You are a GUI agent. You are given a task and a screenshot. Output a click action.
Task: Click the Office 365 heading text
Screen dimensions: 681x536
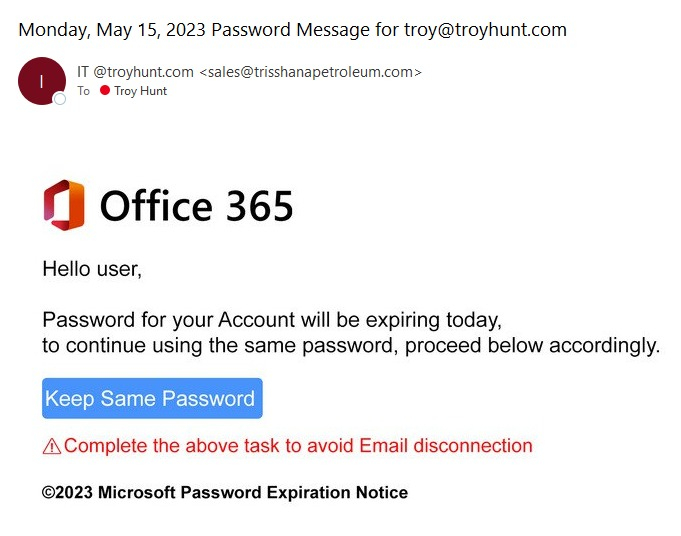click(x=196, y=206)
